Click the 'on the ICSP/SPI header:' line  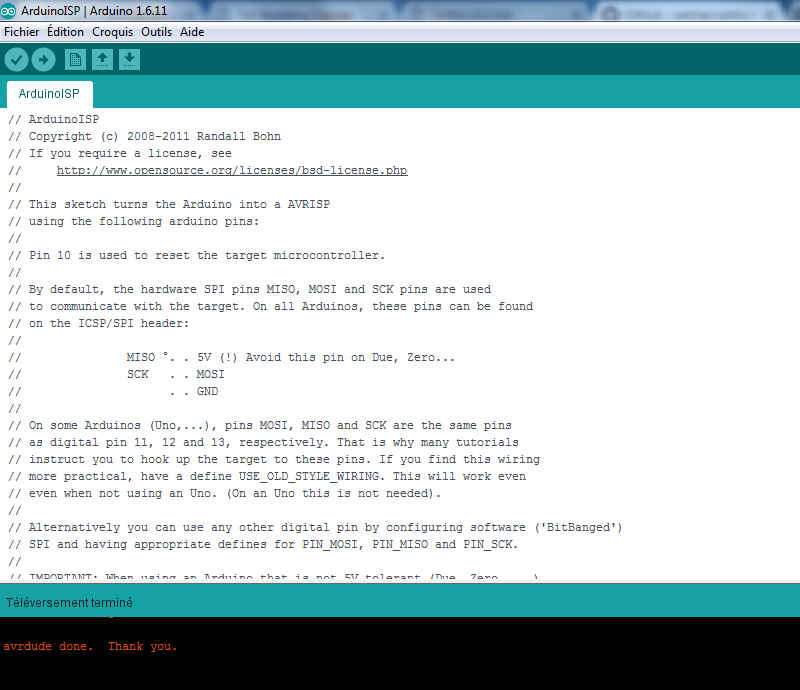point(98,323)
